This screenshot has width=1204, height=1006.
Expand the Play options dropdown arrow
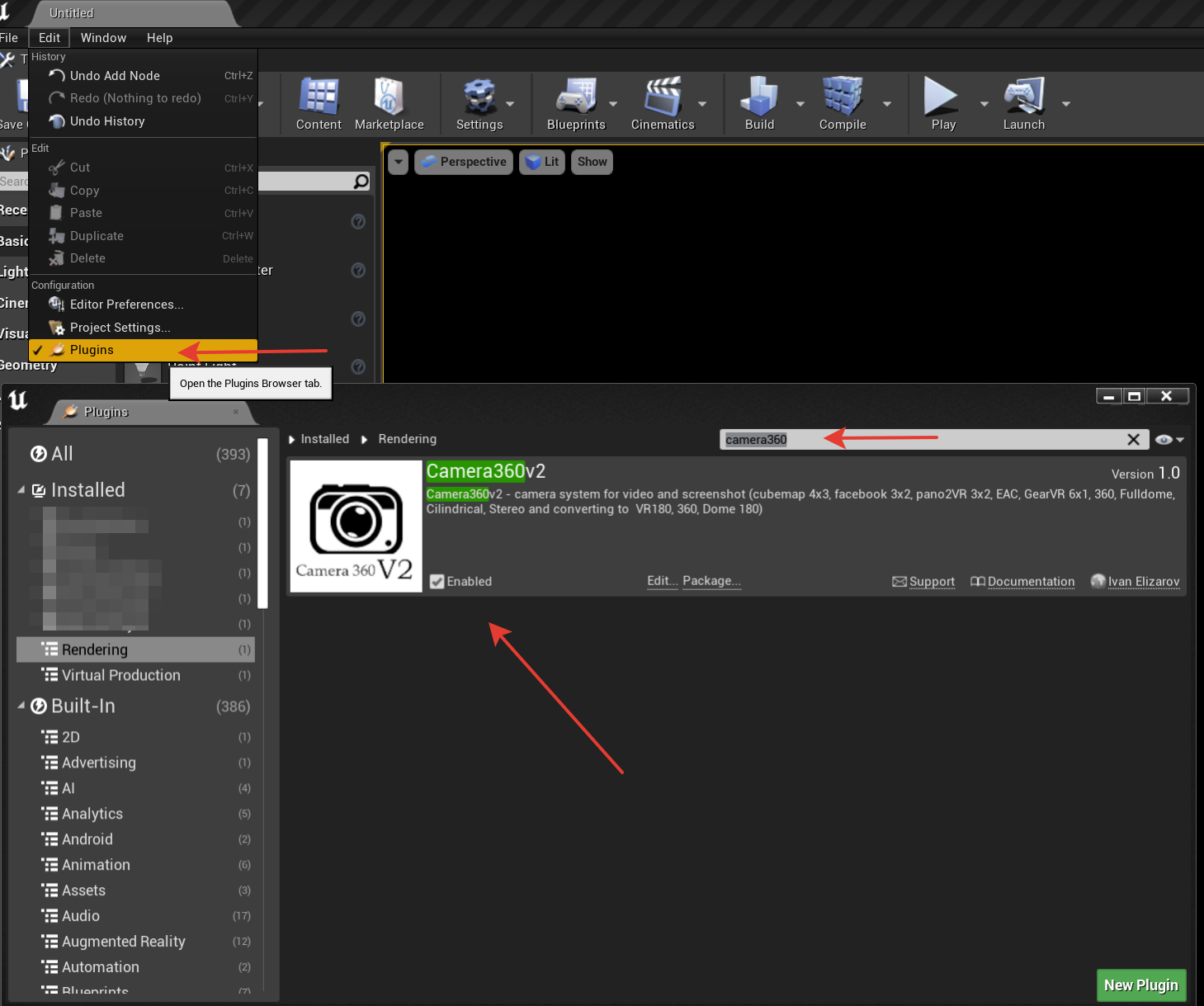coord(984,104)
